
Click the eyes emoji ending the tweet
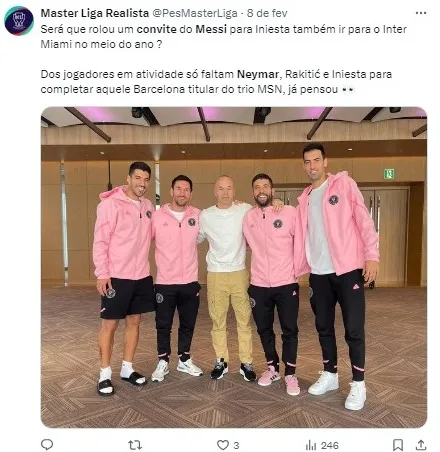(x=348, y=90)
